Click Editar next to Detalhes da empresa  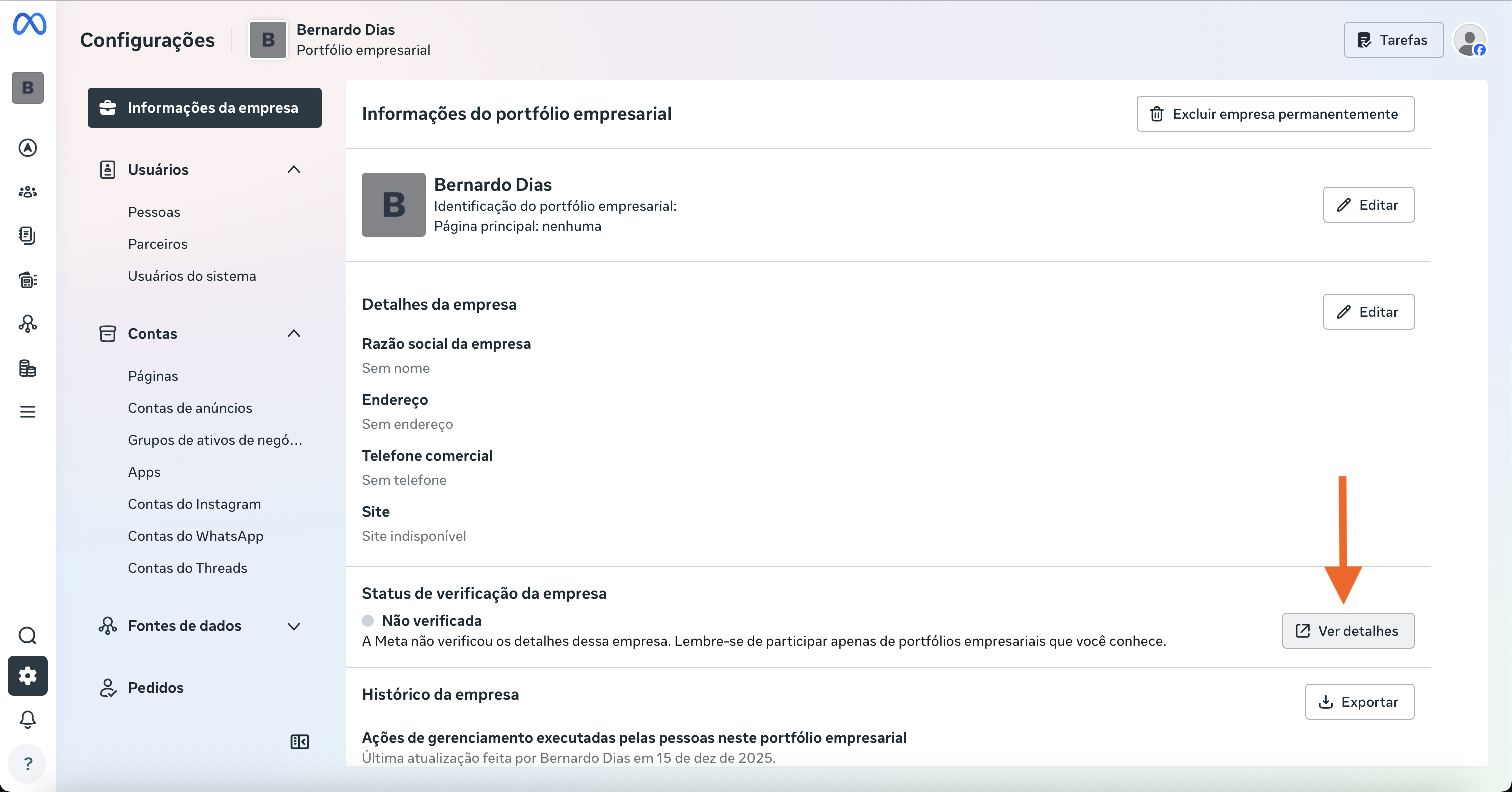click(1368, 312)
